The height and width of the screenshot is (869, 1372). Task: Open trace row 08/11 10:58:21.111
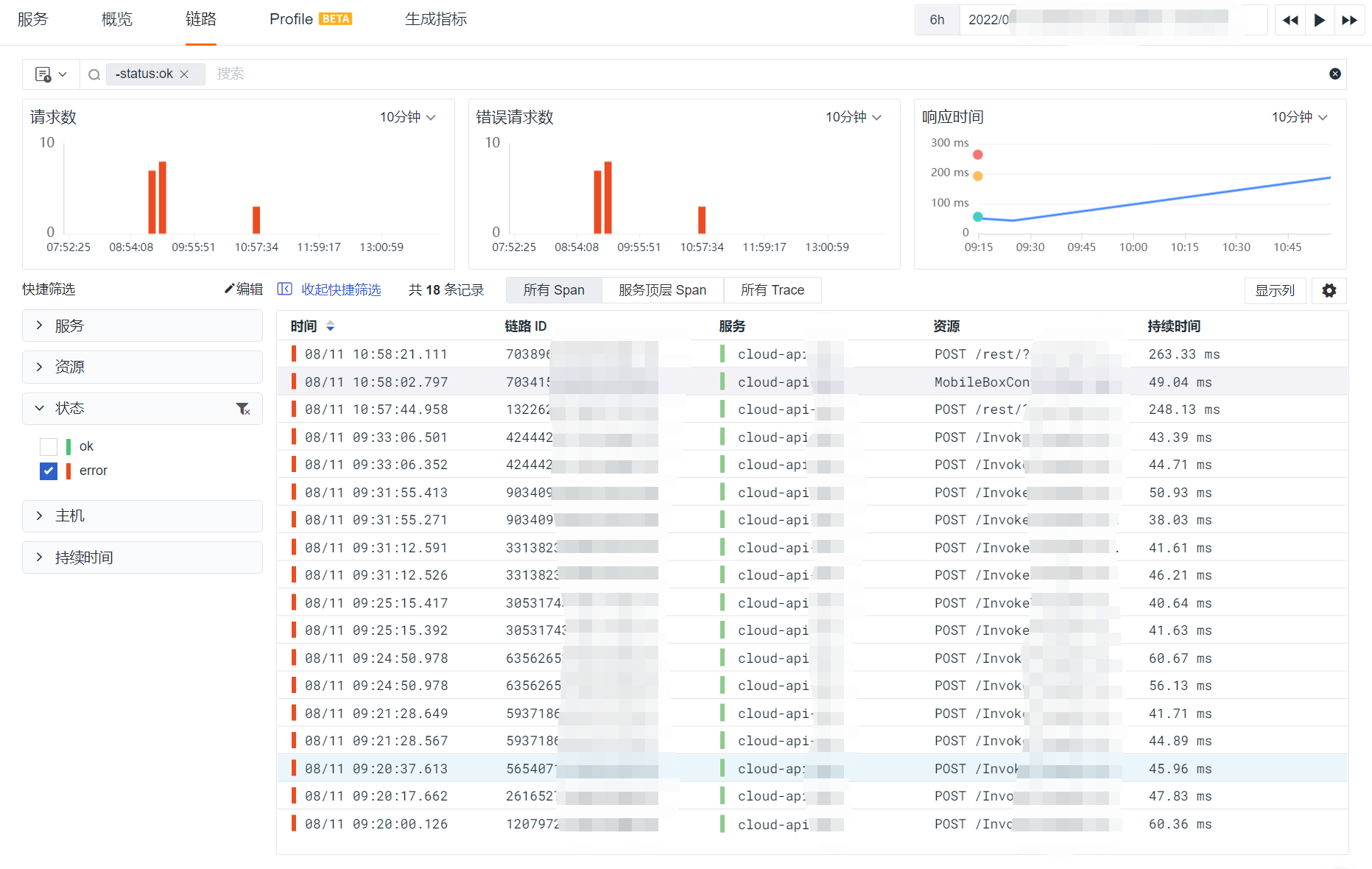pyautogui.click(x=812, y=354)
